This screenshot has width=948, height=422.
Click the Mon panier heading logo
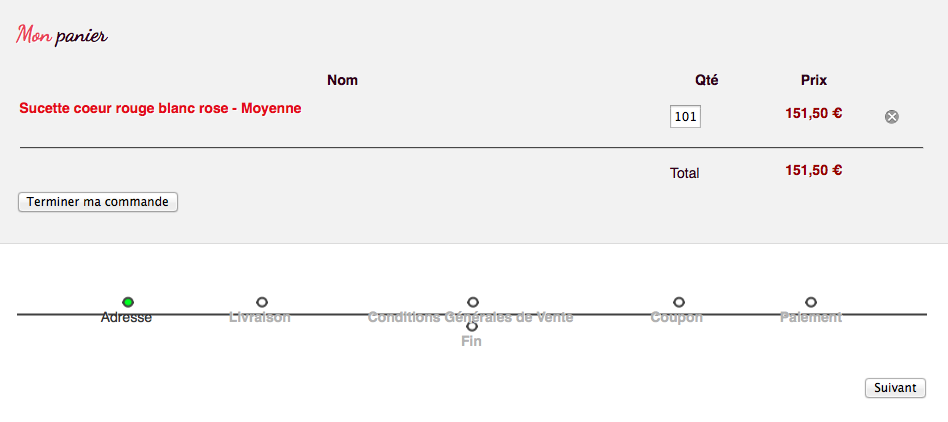click(x=62, y=35)
